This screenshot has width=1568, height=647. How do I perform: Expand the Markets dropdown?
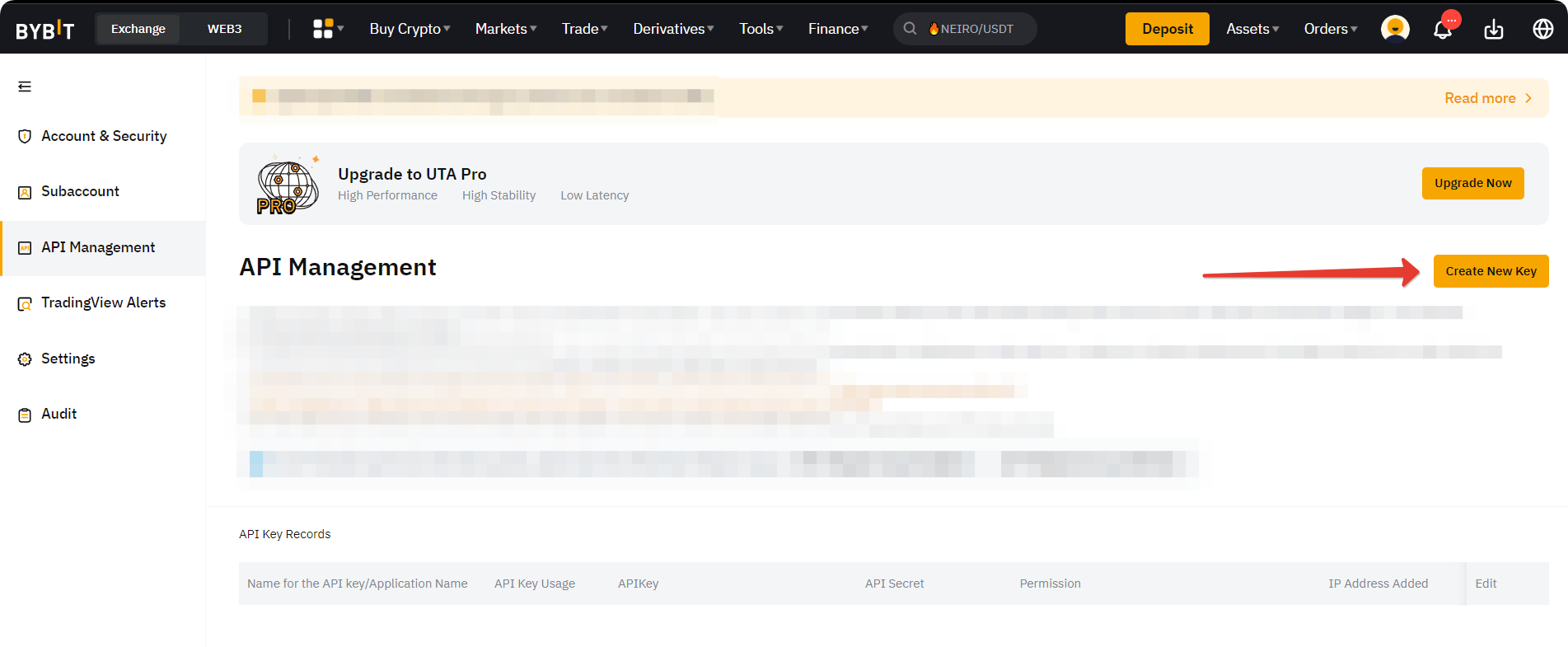point(506,29)
